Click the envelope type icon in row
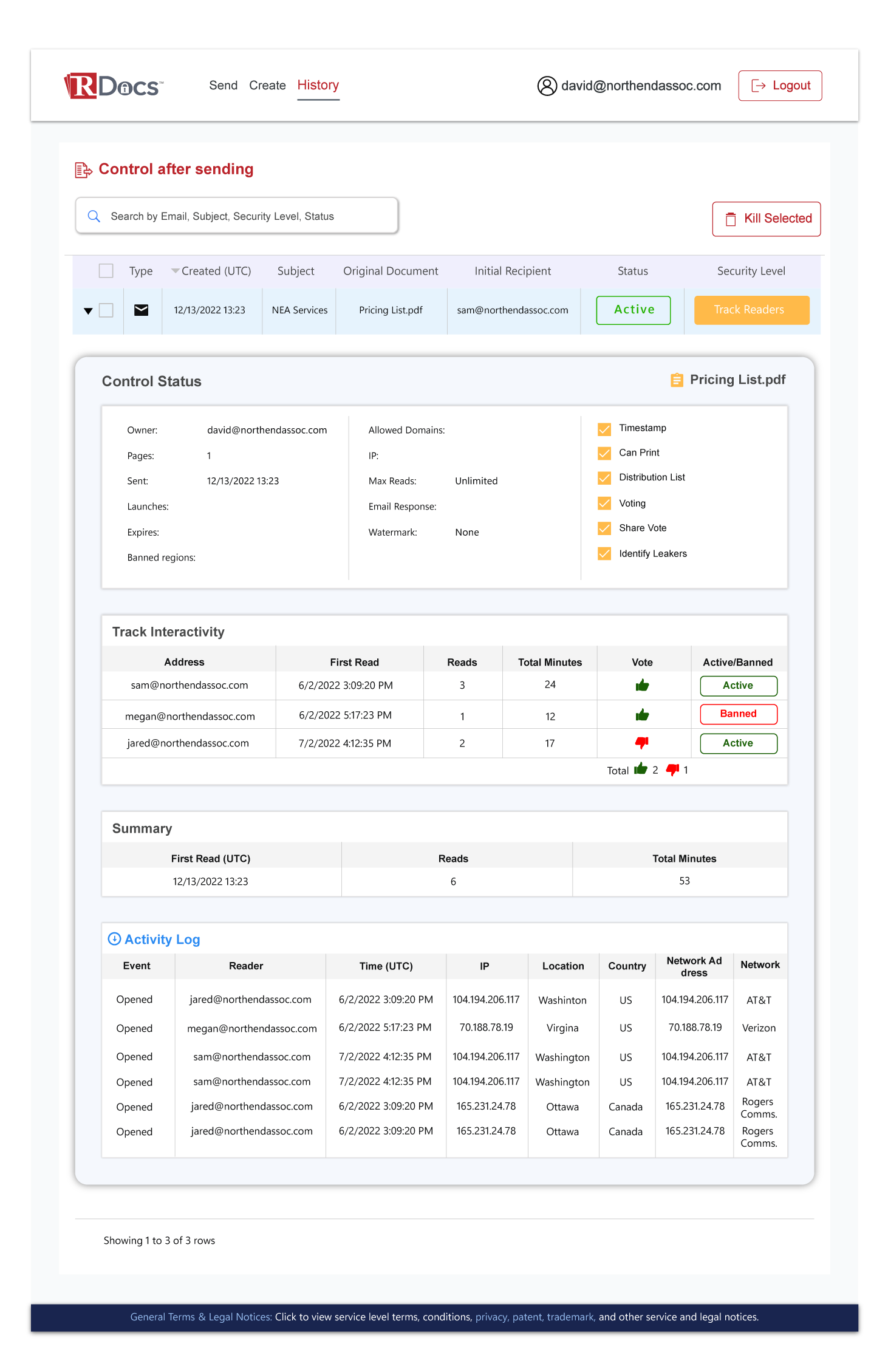888x1372 pixels. (x=141, y=310)
